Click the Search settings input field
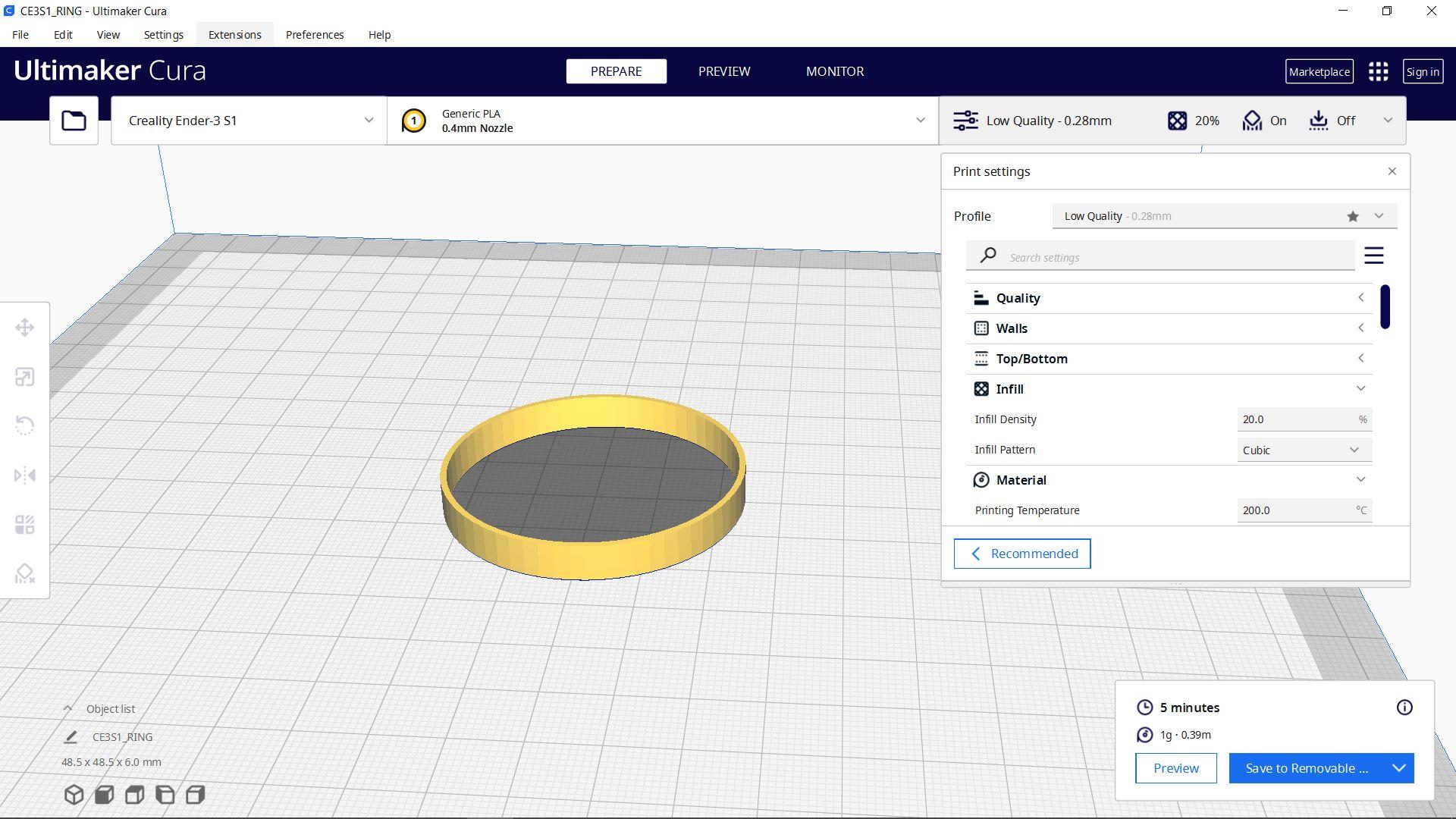 [x=1175, y=257]
